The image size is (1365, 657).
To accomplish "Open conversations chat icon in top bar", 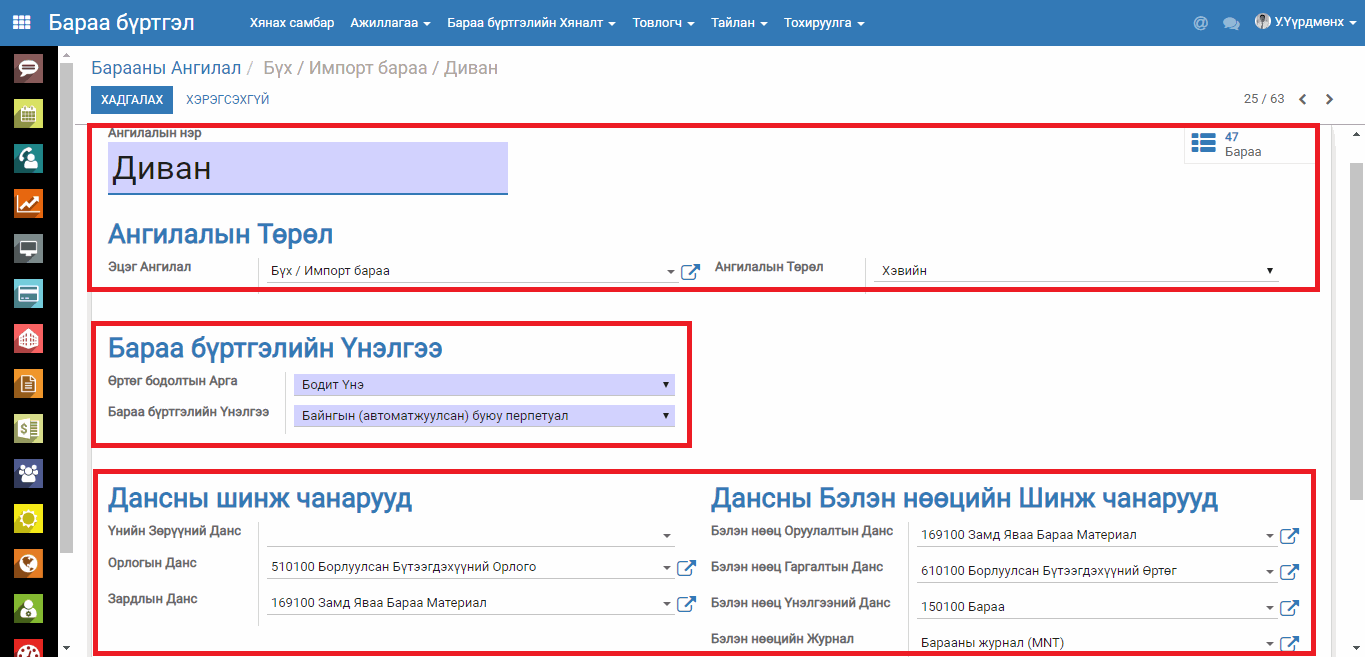I will (1231, 23).
